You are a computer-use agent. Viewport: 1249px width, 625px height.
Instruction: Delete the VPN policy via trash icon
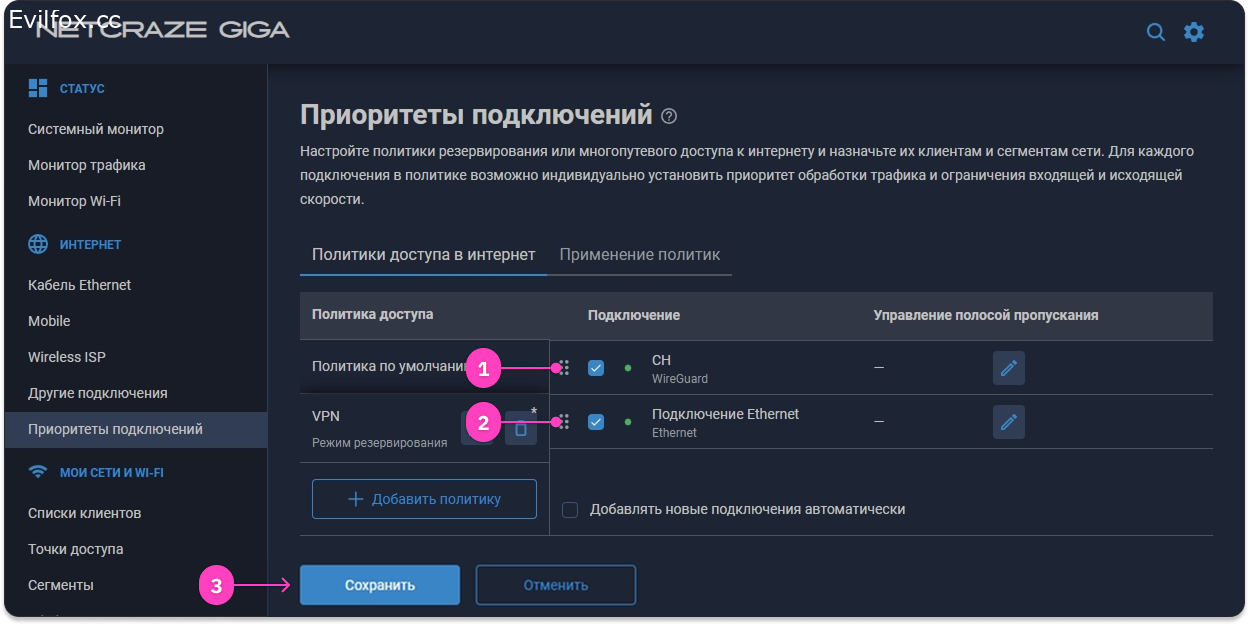(521, 428)
